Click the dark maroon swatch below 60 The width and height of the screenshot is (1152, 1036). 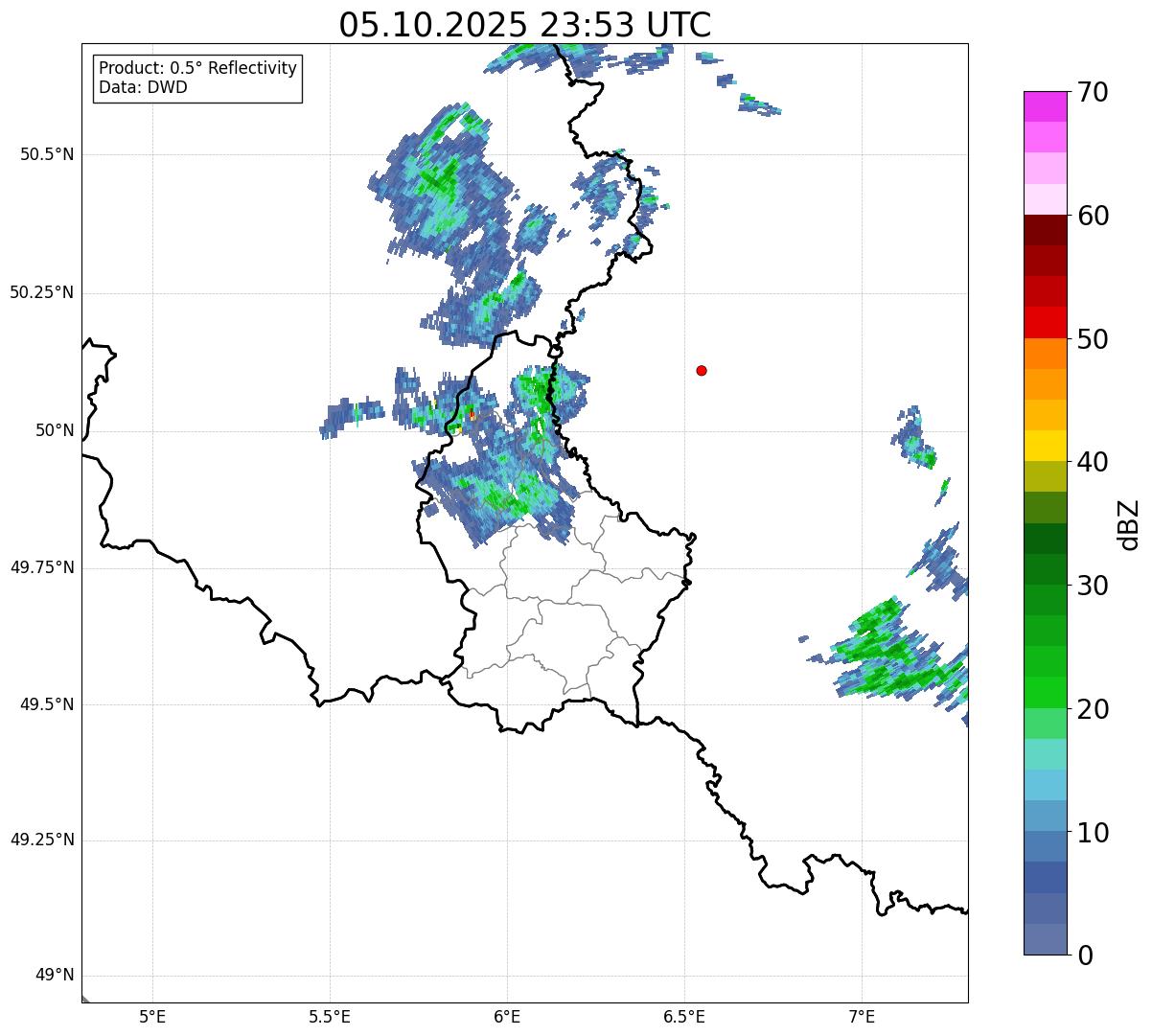1046,230
